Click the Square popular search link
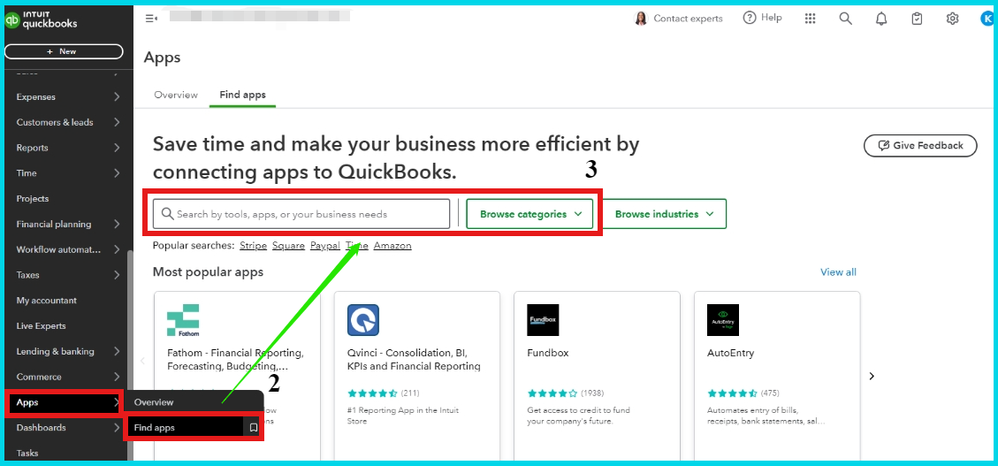This screenshot has height=466, width=998. [288, 246]
